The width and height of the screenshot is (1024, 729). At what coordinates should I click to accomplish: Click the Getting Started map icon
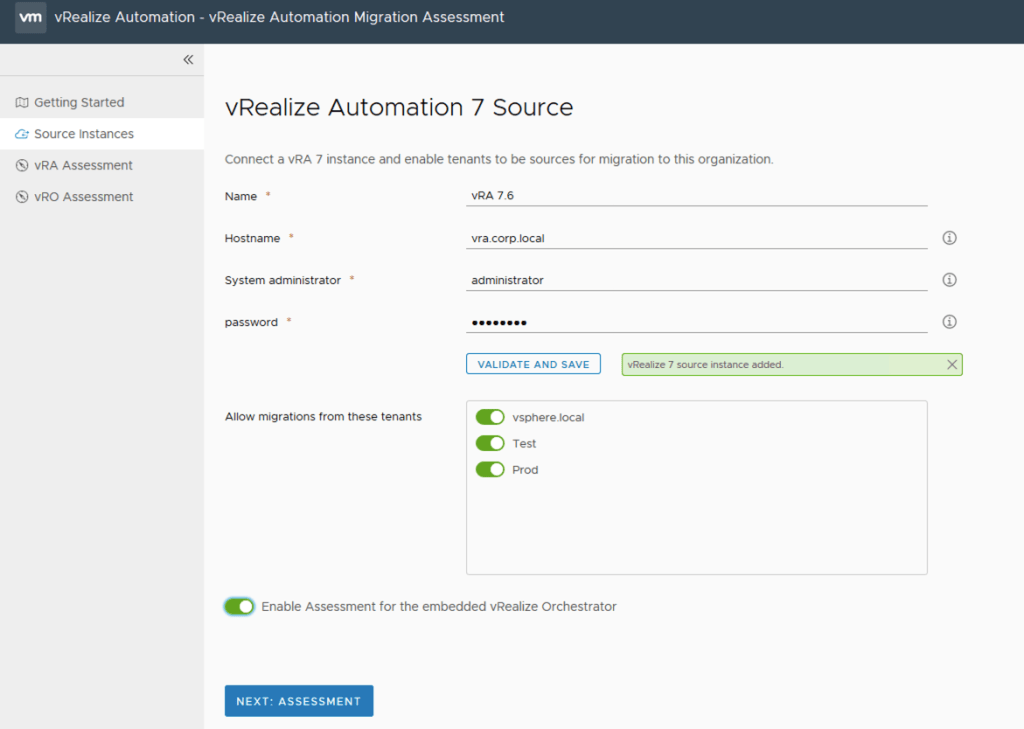[x=22, y=102]
